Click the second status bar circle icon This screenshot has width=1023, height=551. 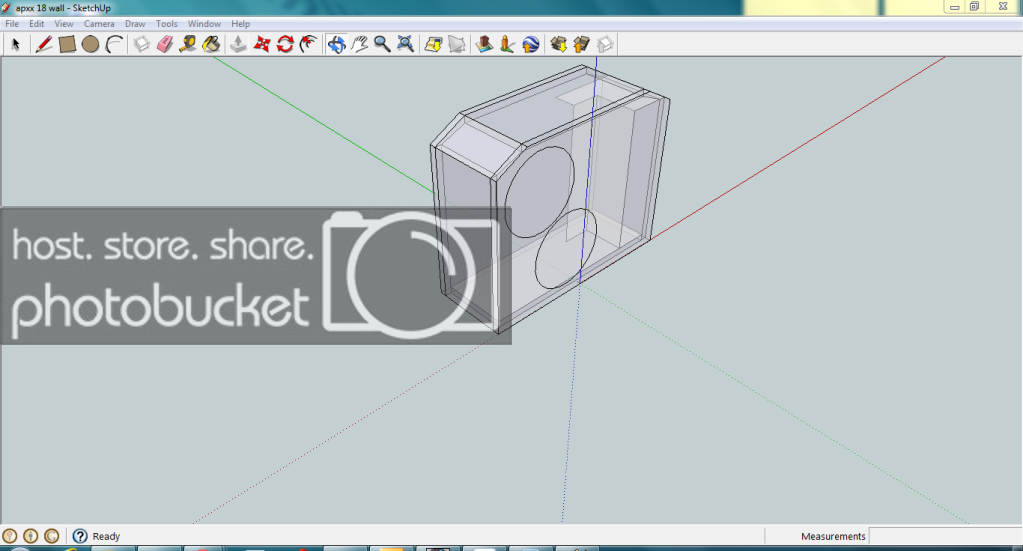point(31,536)
